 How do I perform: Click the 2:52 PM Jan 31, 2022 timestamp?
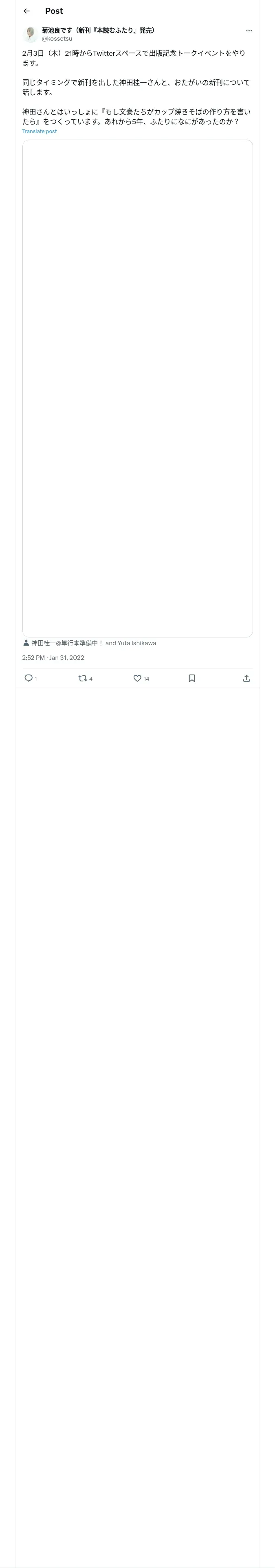[x=53, y=657]
